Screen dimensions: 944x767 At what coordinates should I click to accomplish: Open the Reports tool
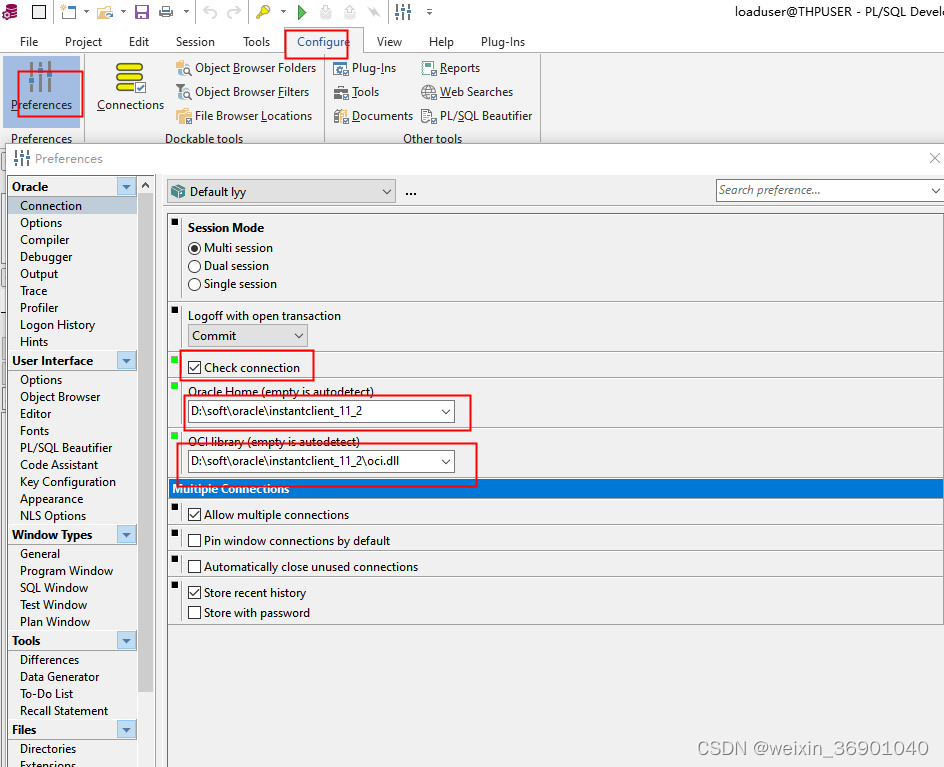click(450, 68)
